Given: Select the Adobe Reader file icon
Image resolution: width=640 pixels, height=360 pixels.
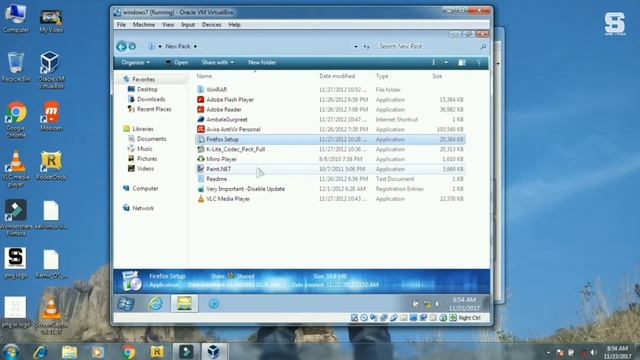Looking at the screenshot, I should [x=200, y=109].
